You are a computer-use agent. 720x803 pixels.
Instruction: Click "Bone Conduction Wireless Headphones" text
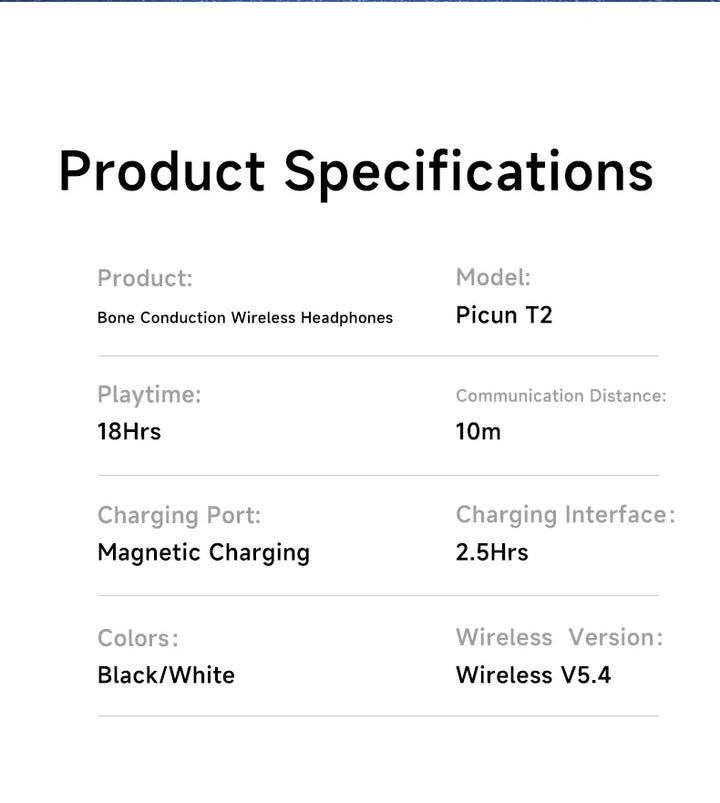coord(245,318)
